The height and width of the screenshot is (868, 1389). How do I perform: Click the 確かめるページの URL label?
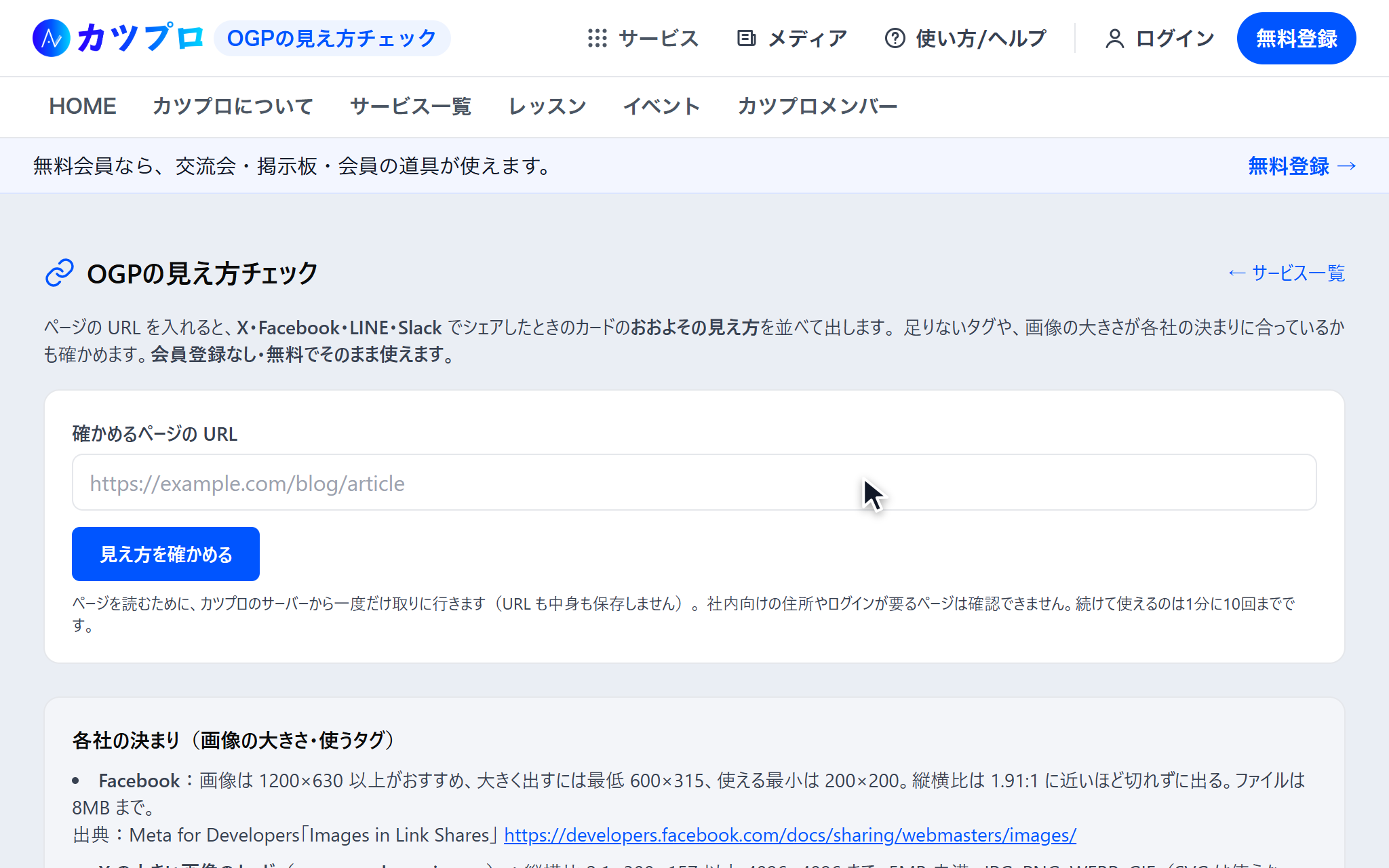[155, 433]
